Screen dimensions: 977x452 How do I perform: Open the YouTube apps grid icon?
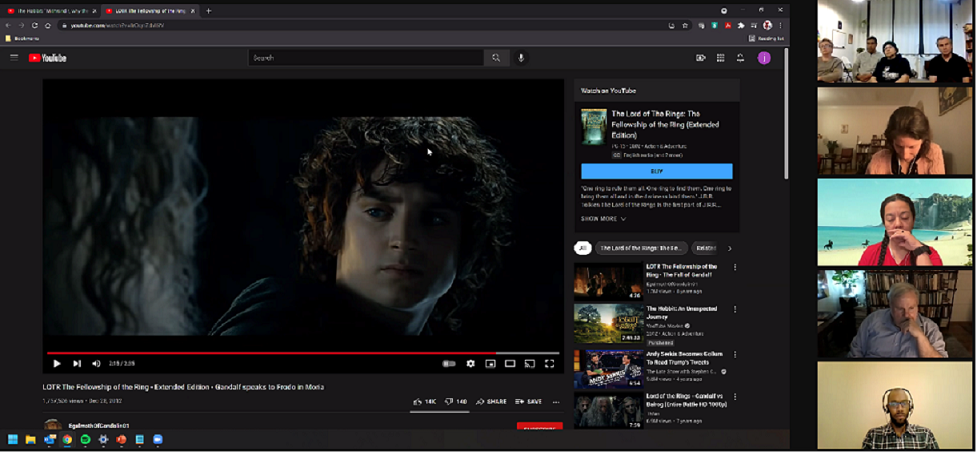point(720,58)
